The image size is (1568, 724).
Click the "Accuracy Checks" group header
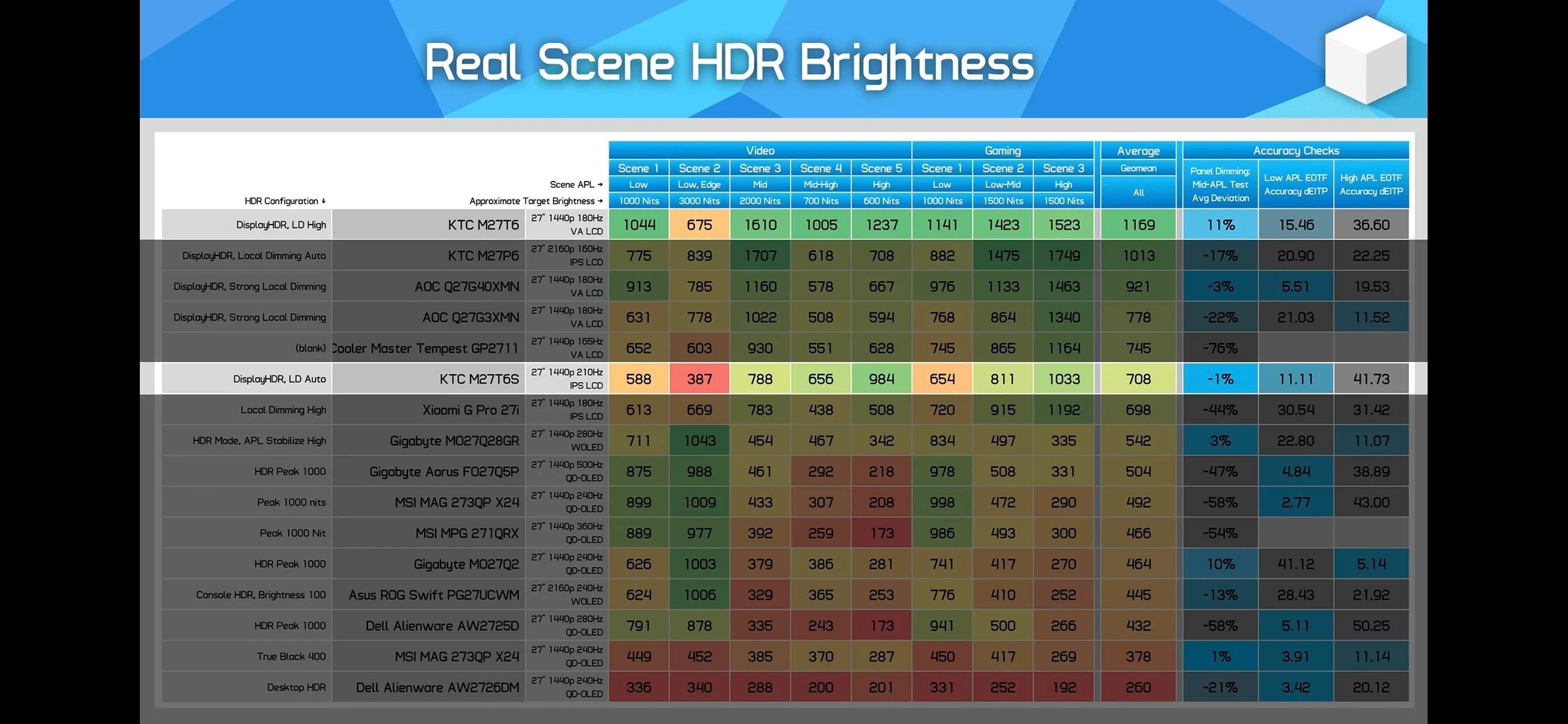(x=1295, y=150)
